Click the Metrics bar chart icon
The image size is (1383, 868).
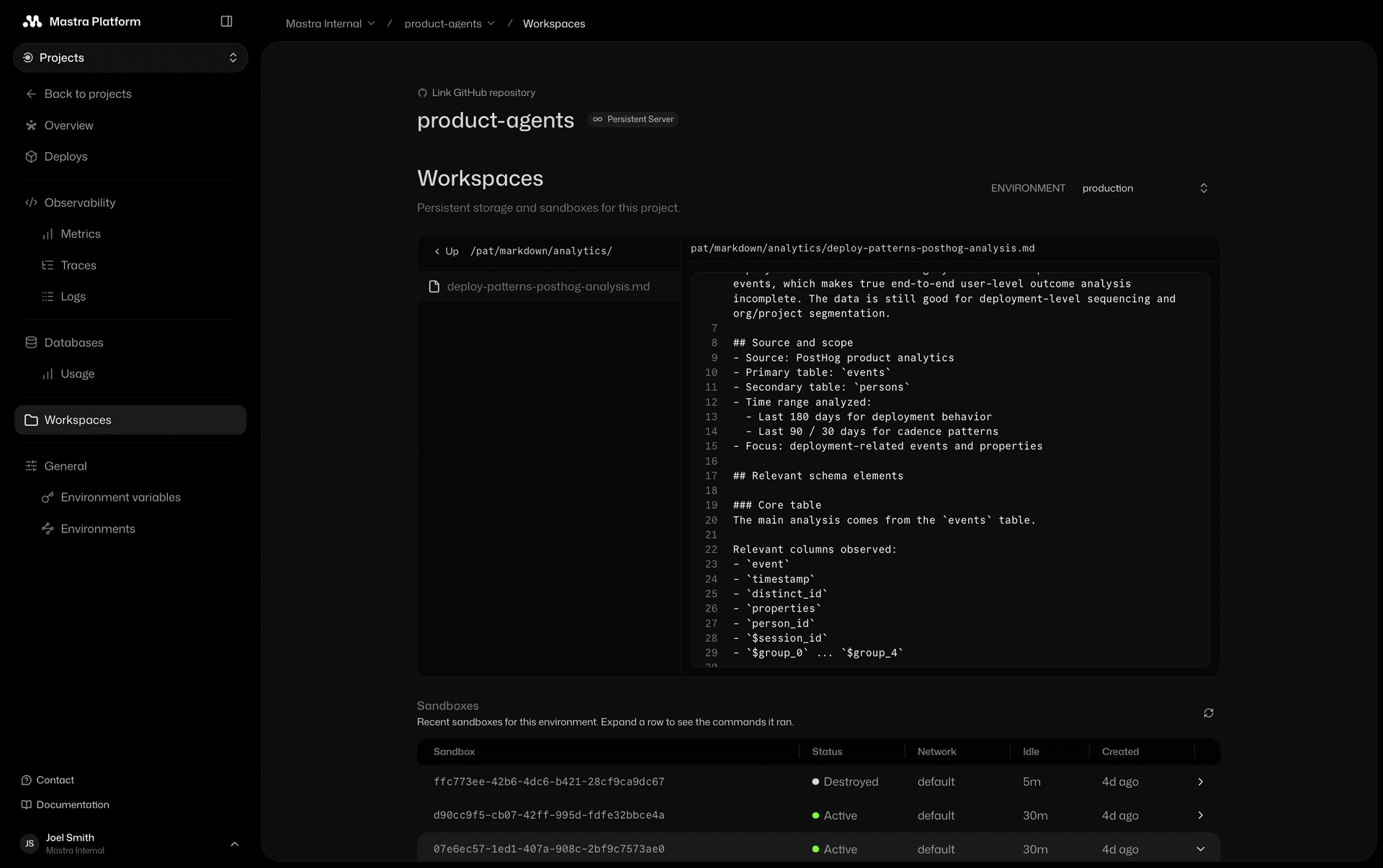(48, 234)
